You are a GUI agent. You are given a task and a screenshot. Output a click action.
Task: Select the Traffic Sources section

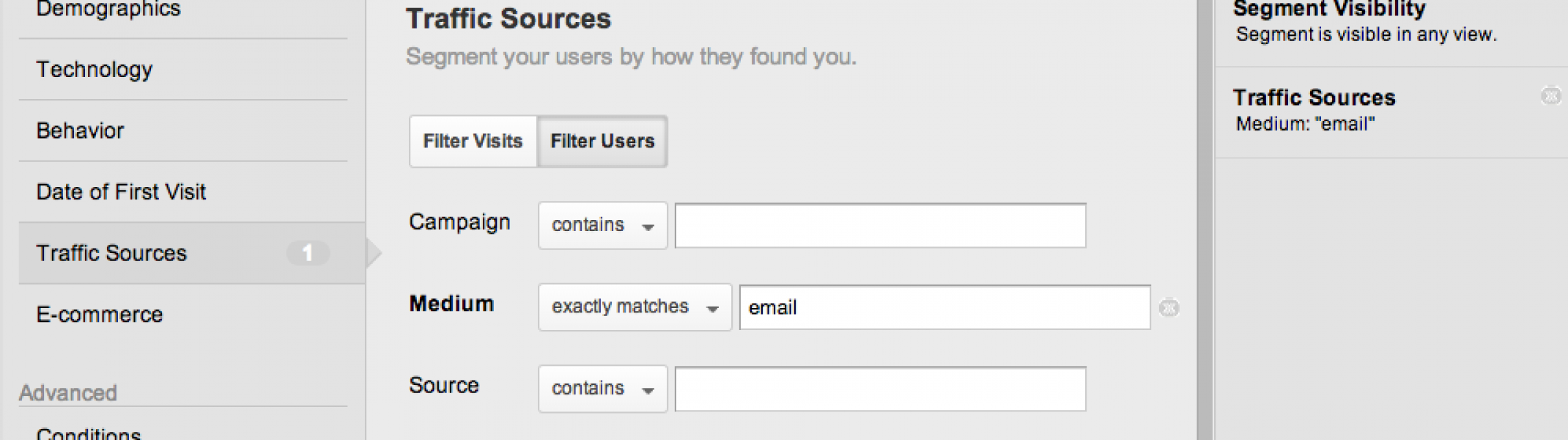tap(112, 253)
